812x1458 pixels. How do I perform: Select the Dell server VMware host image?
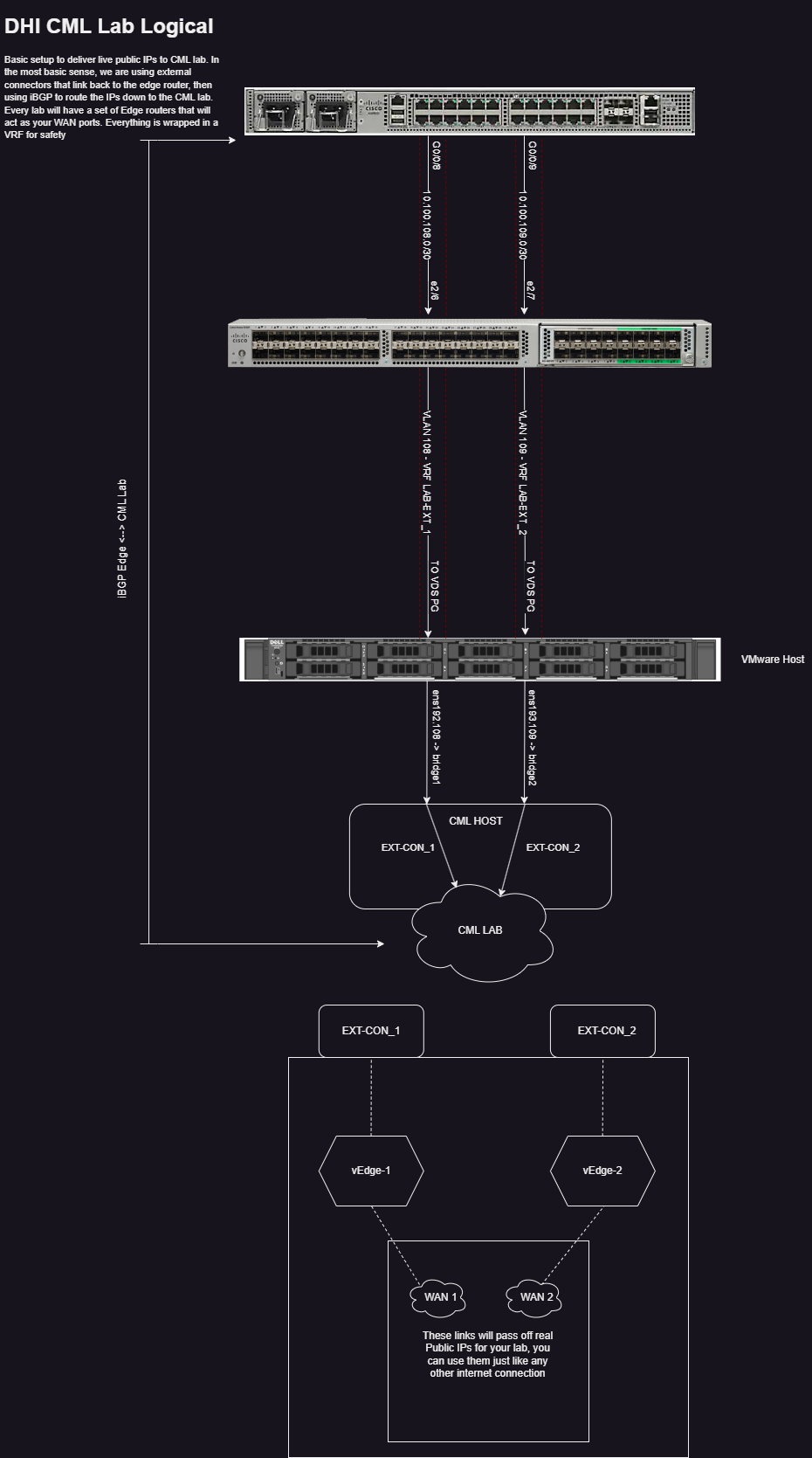(479, 660)
